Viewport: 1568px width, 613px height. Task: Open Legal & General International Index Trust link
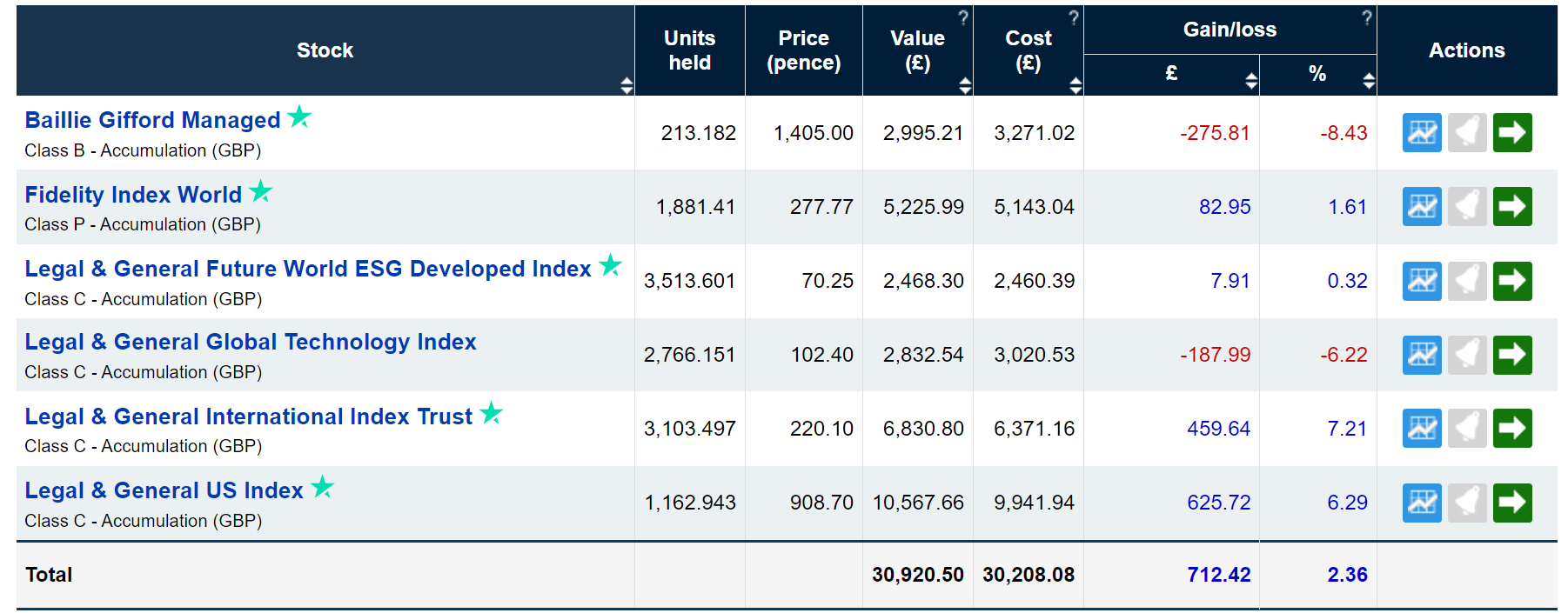point(249,416)
